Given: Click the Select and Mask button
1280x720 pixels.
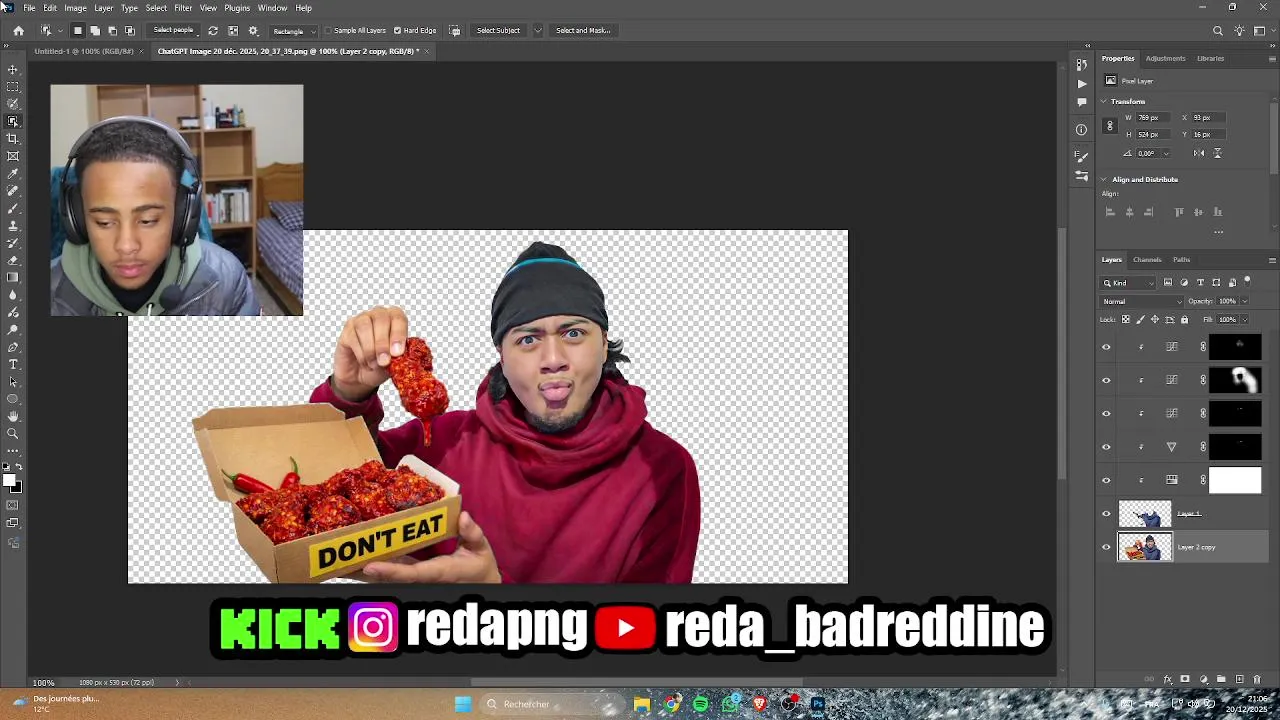Looking at the screenshot, I should point(583,30).
